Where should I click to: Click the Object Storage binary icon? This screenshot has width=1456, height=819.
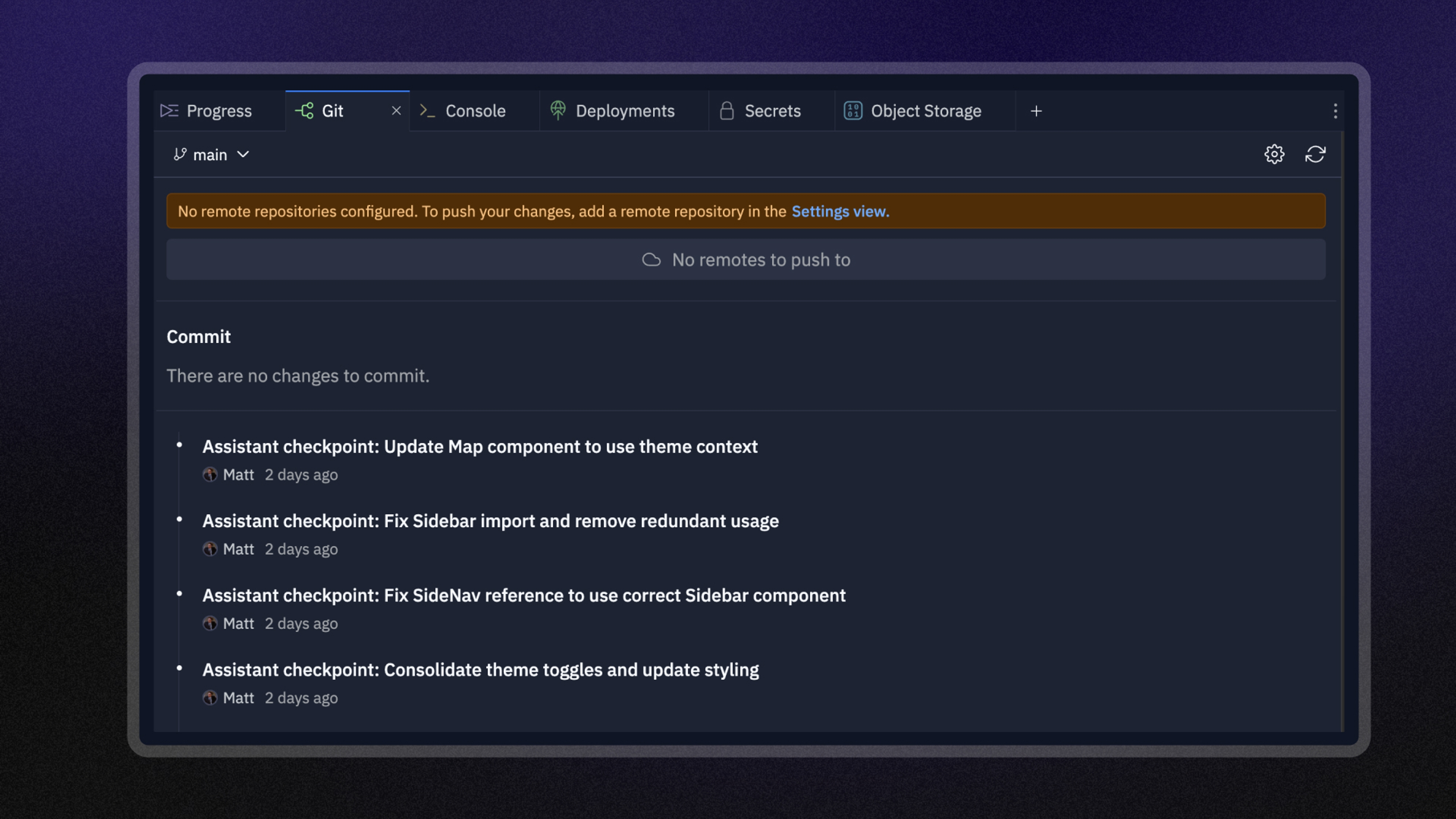pos(852,111)
